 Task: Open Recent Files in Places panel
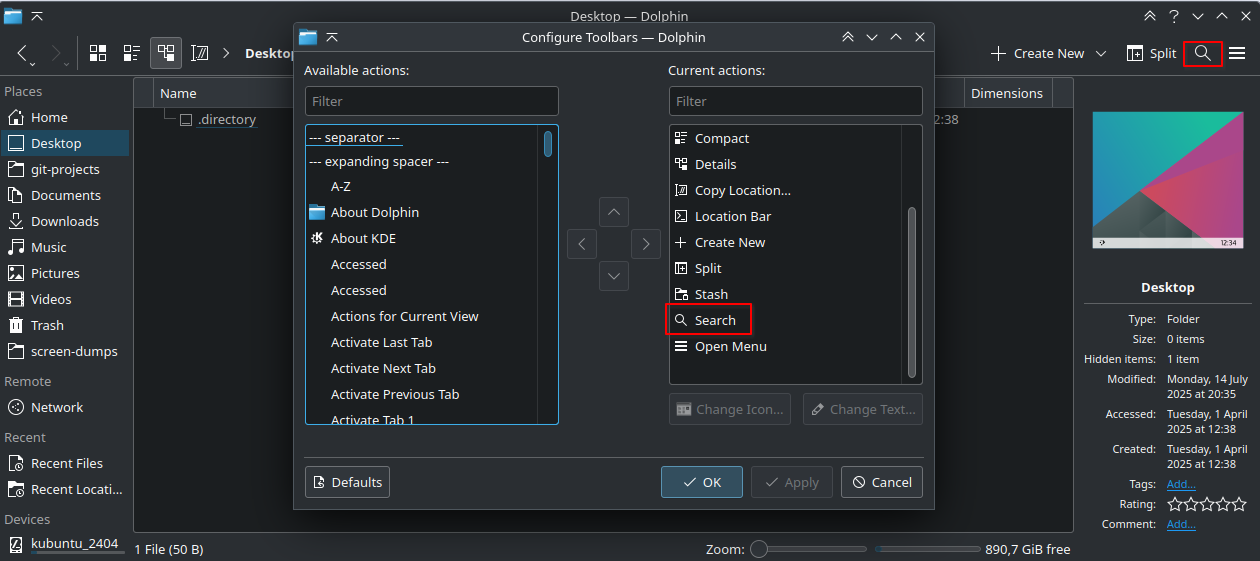tap(65, 463)
